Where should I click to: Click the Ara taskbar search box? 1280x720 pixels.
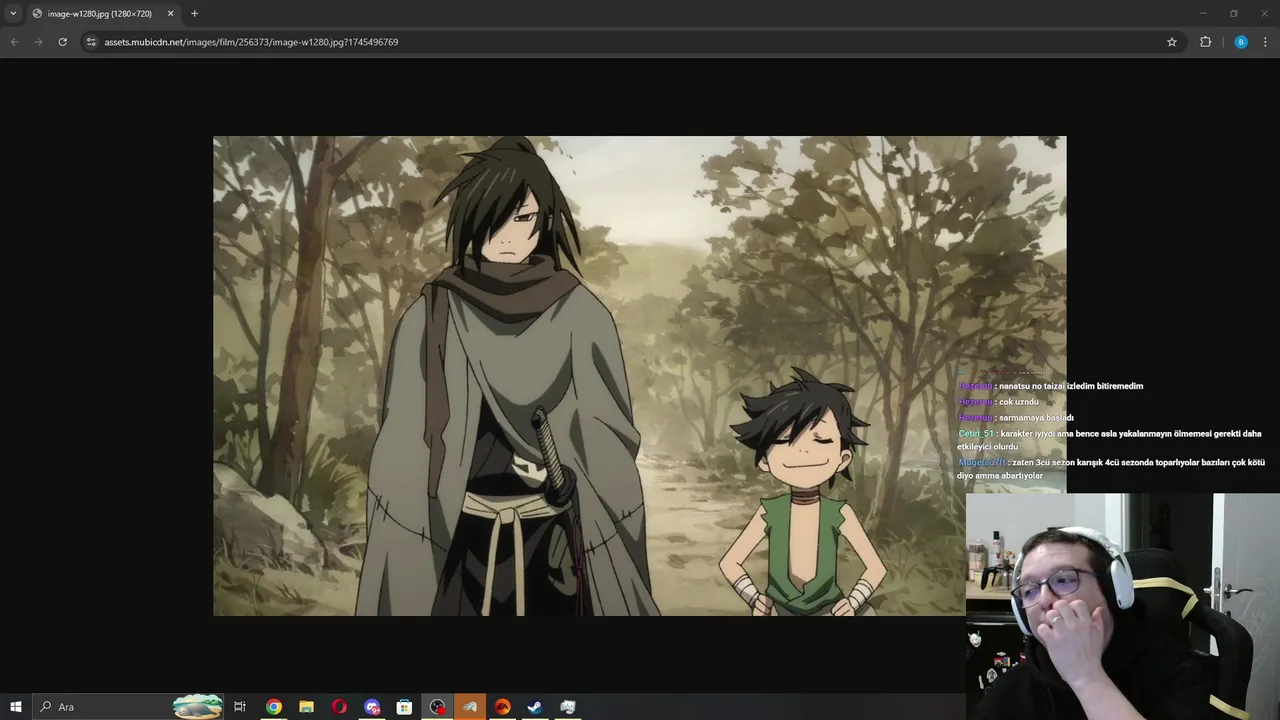[128, 707]
